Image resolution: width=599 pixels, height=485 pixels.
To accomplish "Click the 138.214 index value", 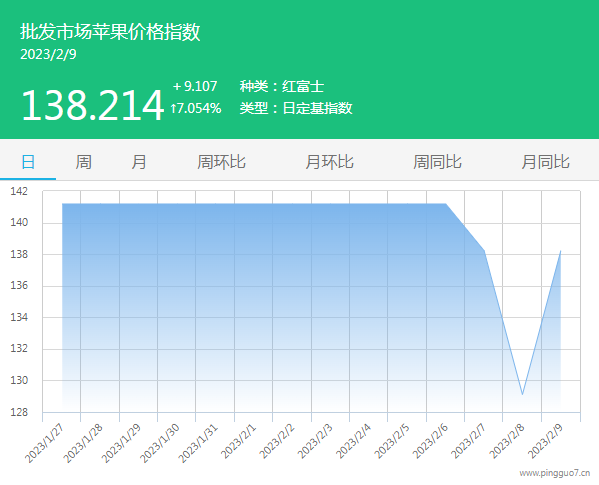I will [92, 105].
